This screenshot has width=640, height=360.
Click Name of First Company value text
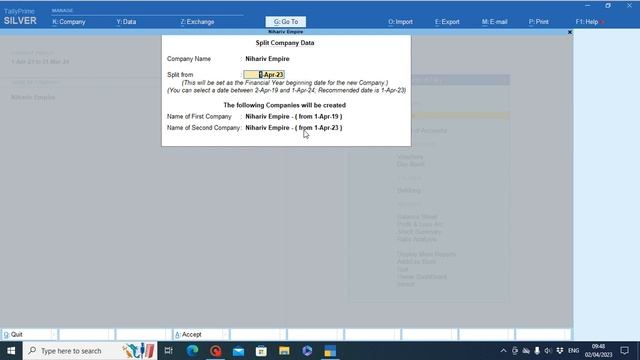(294, 117)
